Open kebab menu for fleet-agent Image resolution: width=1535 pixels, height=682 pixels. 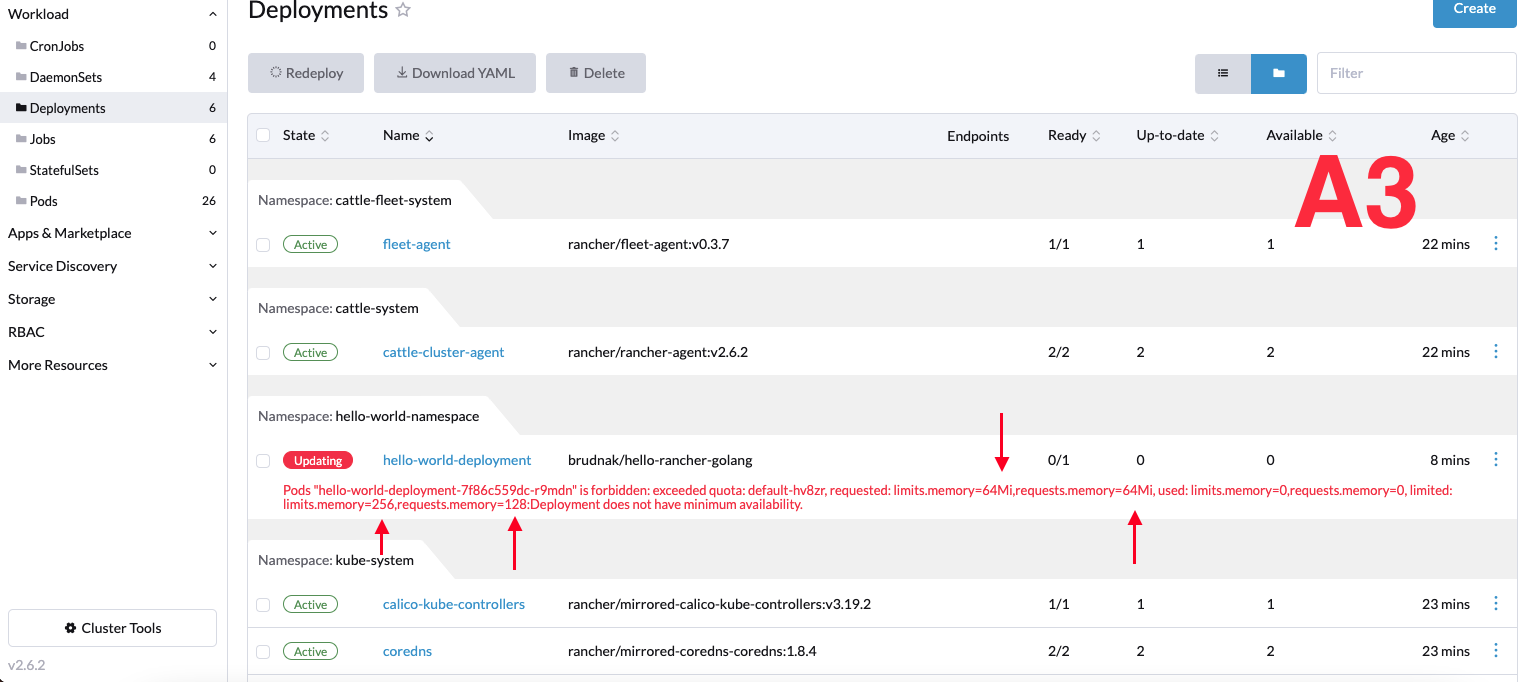[x=1496, y=243]
